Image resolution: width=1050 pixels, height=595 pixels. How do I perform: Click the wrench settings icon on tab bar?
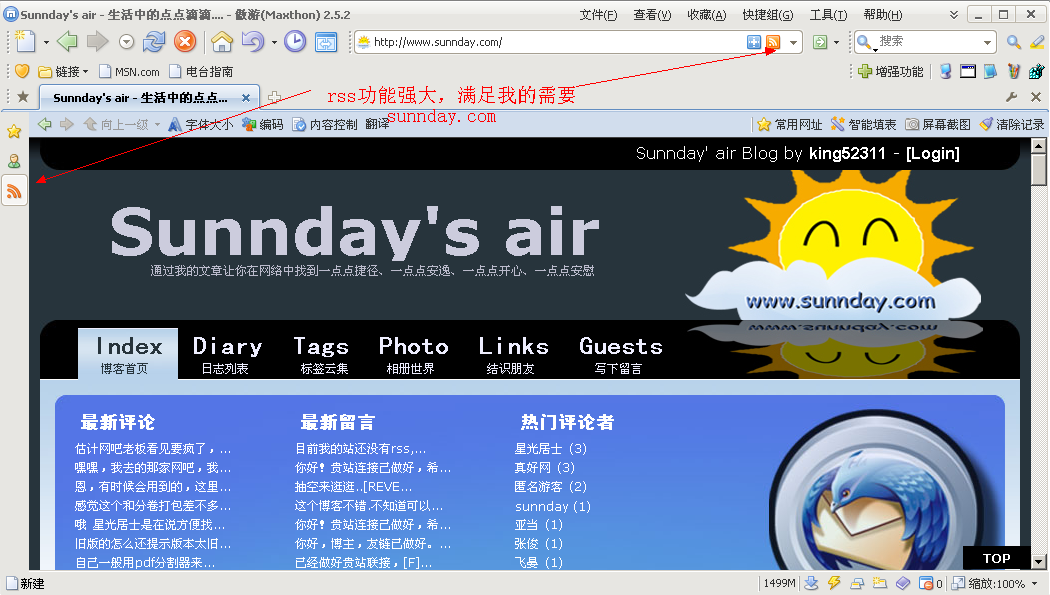(1011, 97)
